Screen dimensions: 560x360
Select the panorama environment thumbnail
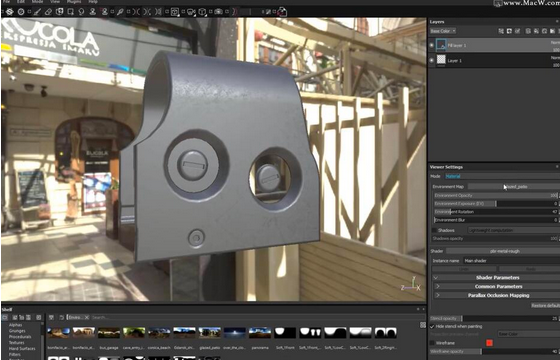(260, 333)
